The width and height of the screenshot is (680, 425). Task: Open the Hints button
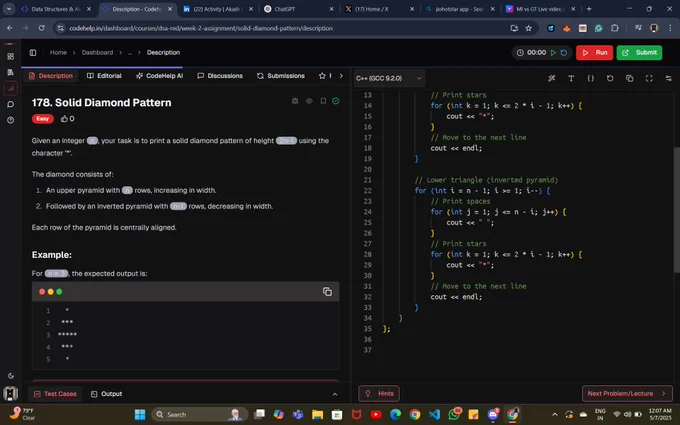pos(379,394)
